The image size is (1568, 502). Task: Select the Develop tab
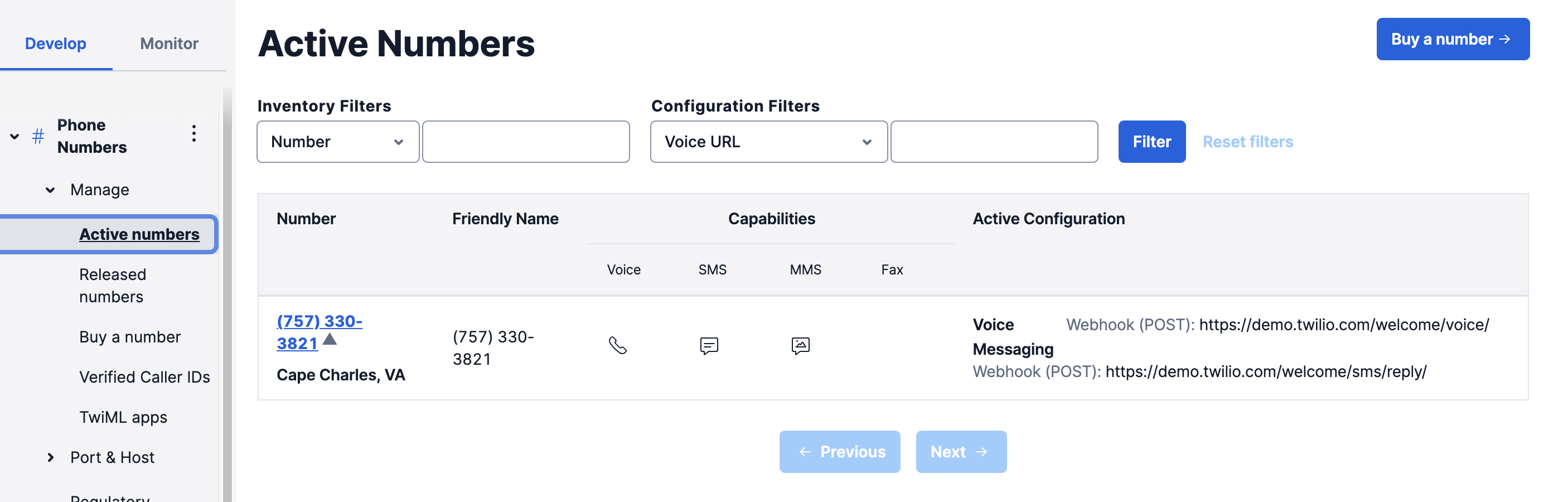point(55,44)
